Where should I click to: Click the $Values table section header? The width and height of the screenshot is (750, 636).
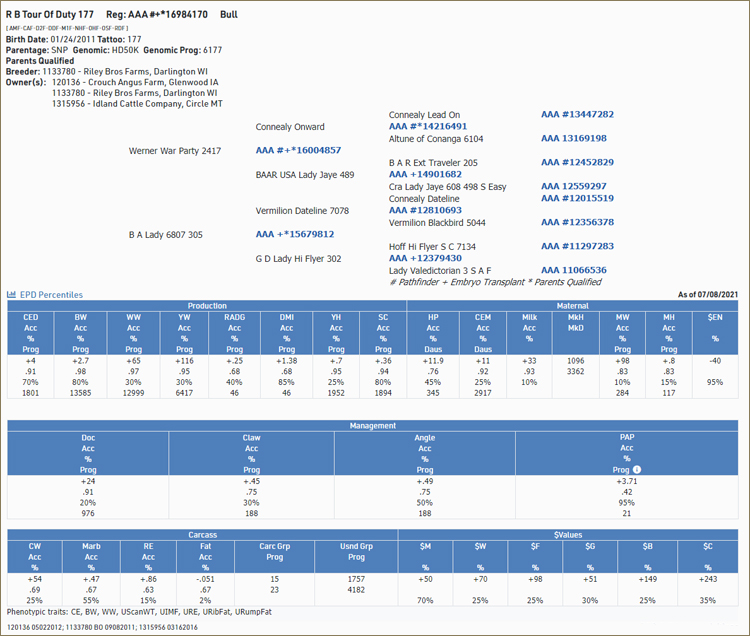pos(568,535)
